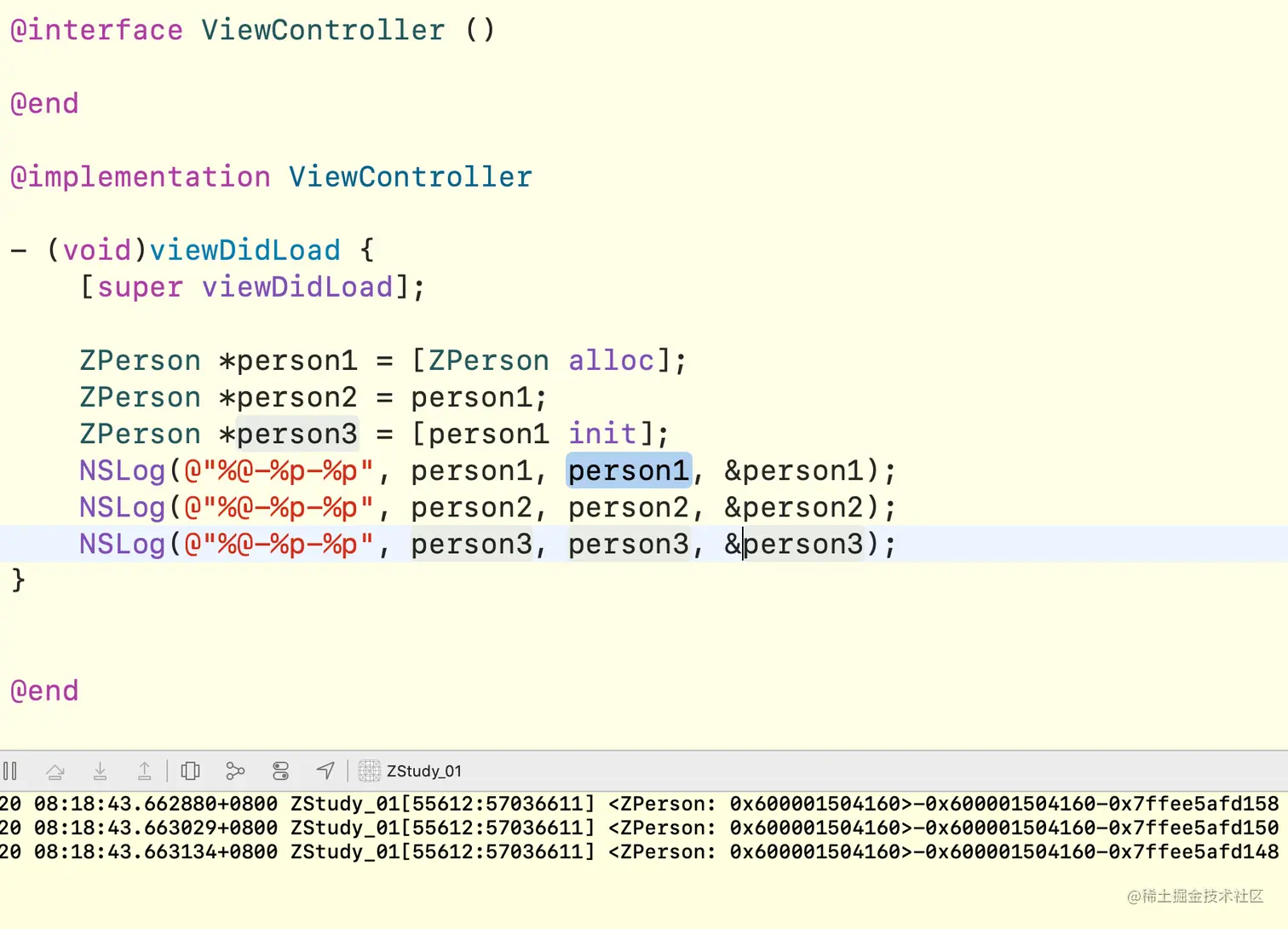The height and width of the screenshot is (929, 1288).
Task: Open the Environment Overrides icon
Action: coord(280,771)
